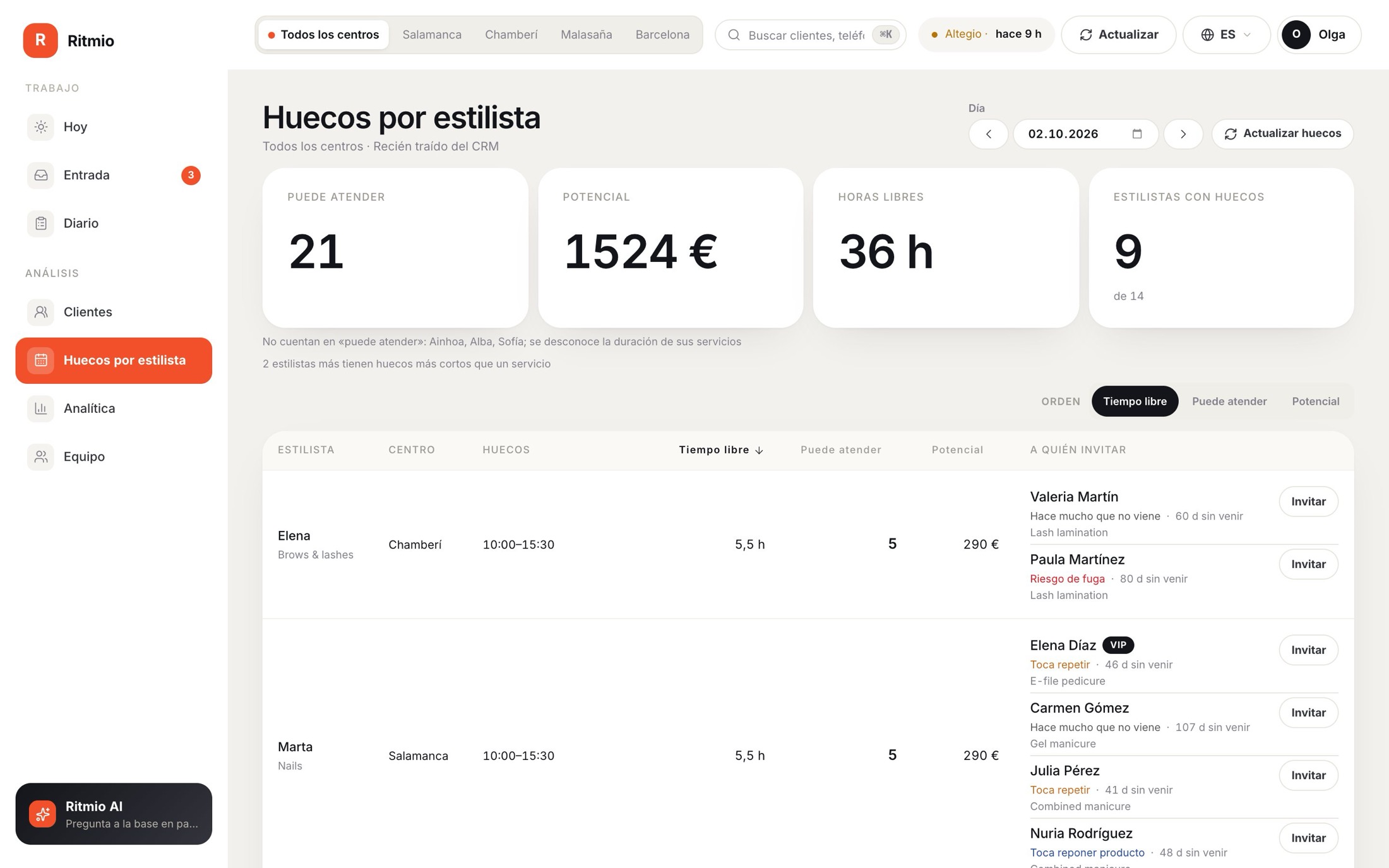Invite Elena Díaz
The height and width of the screenshot is (868, 1389).
pos(1308,650)
